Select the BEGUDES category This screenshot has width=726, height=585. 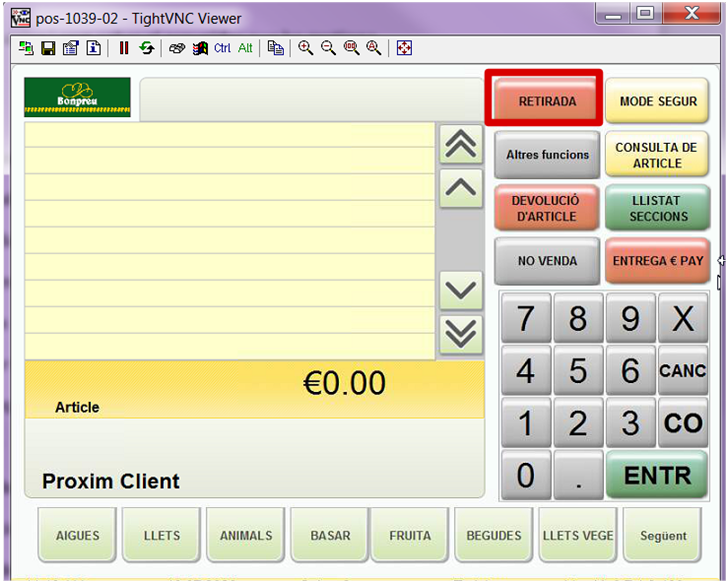[x=494, y=536]
